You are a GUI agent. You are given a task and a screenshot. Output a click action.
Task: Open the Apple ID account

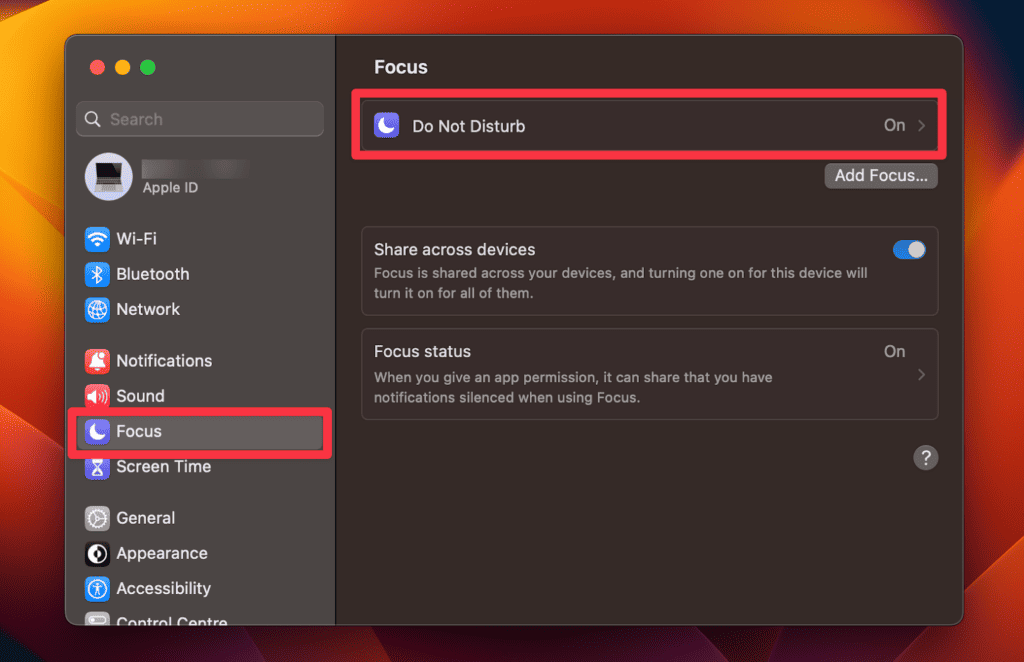point(200,176)
